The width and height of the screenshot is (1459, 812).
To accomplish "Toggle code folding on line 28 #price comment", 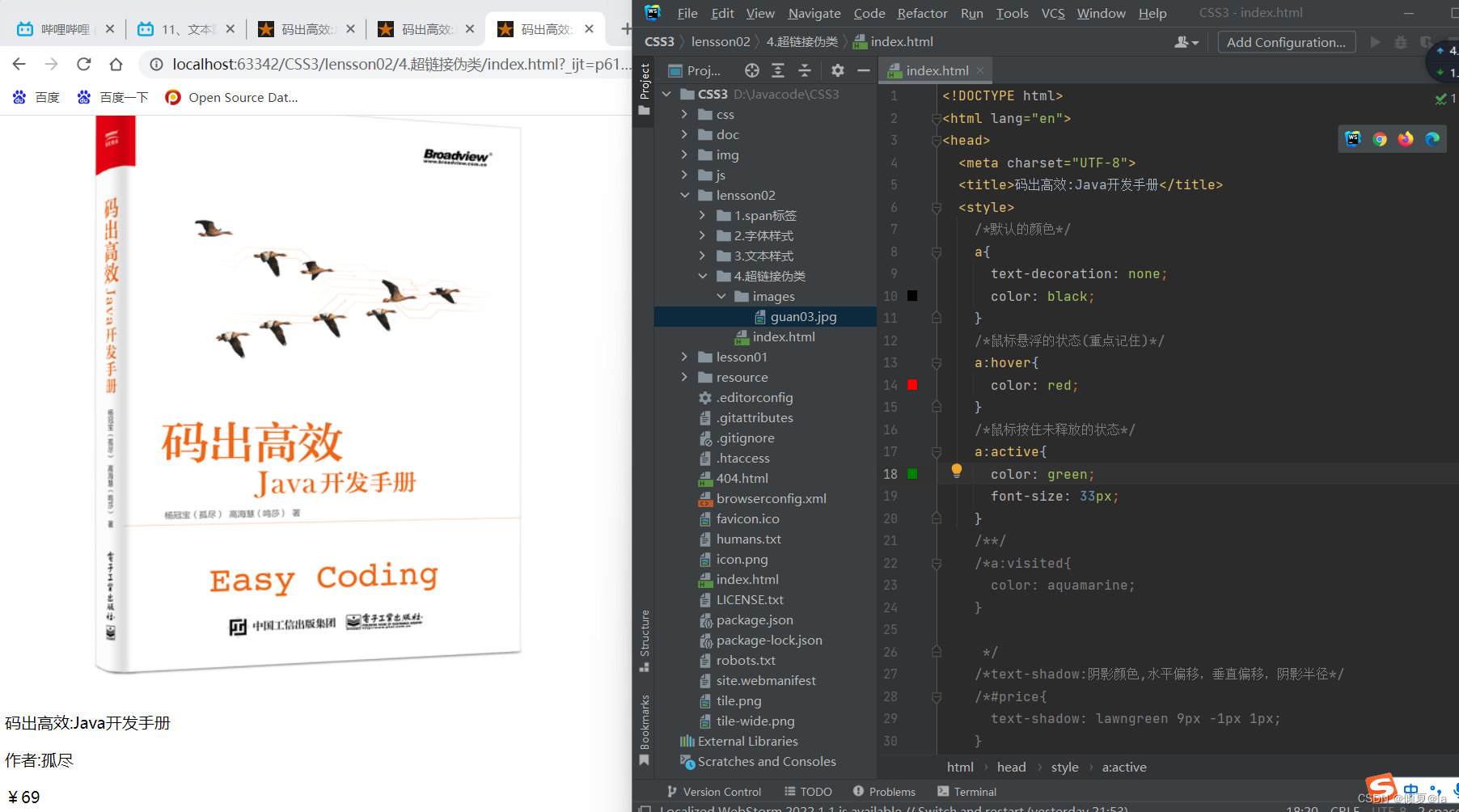I will [x=937, y=697].
